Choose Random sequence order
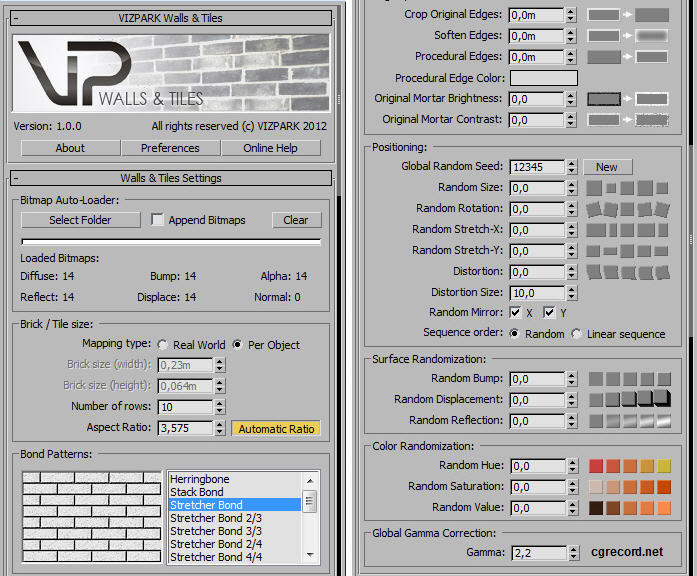697x576 pixels. (x=514, y=333)
